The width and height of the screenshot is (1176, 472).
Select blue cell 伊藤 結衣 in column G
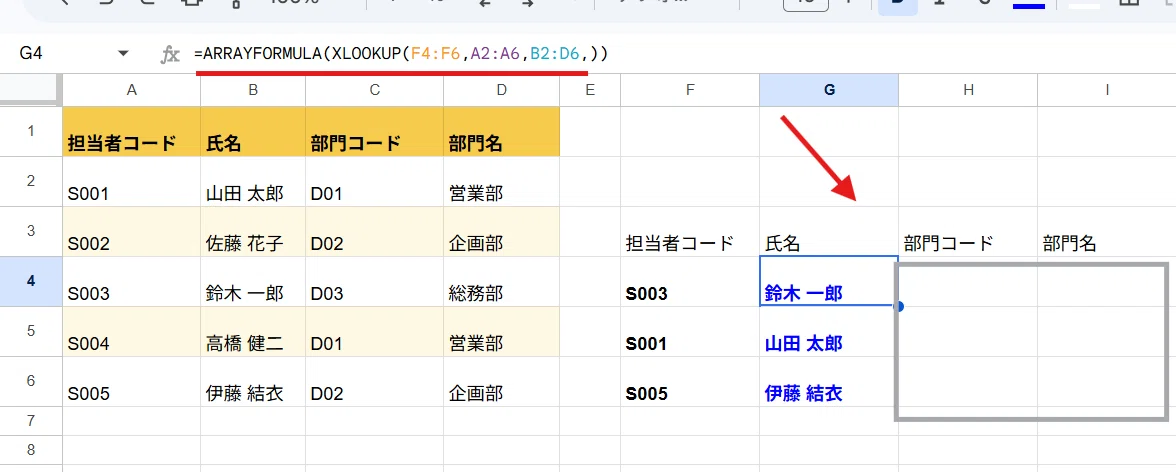829,381
